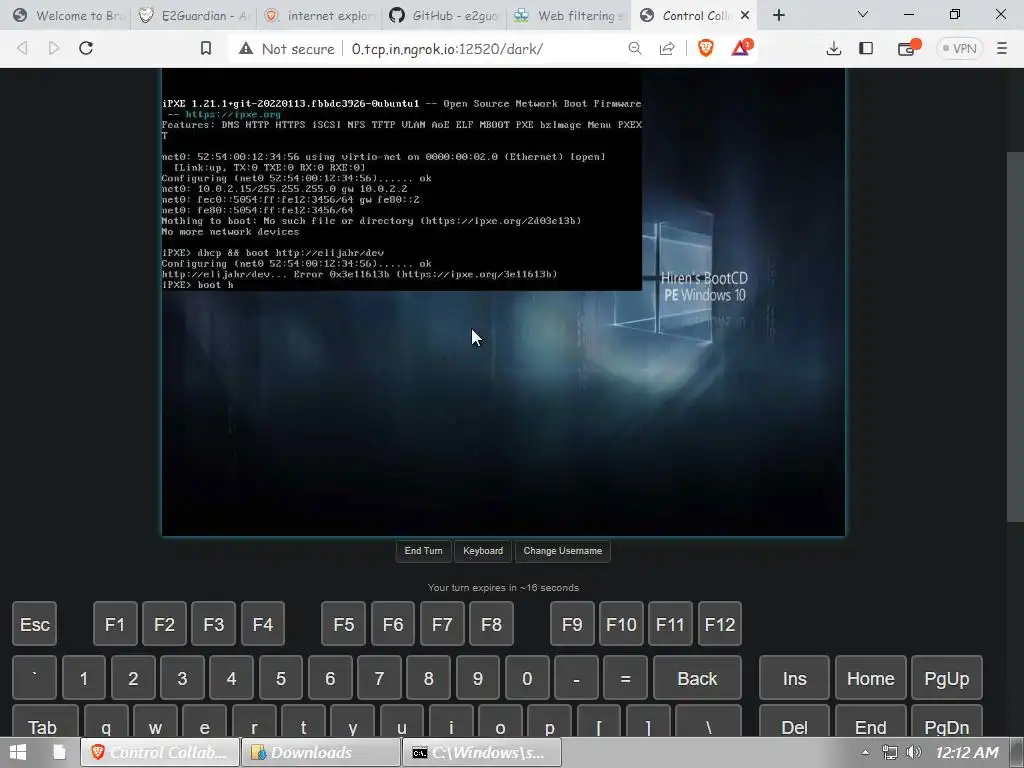Click the PgUp virtual key
The height and width of the screenshot is (768, 1024).
point(947,678)
